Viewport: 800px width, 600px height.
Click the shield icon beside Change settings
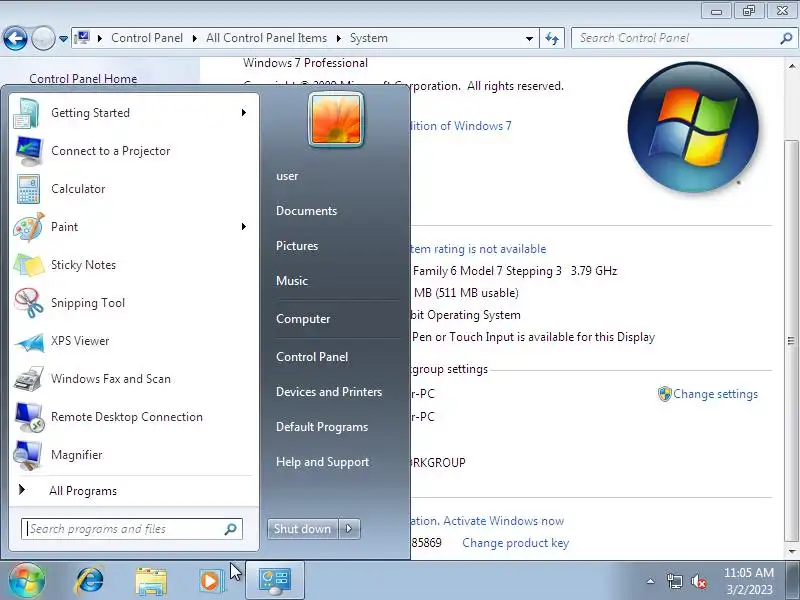click(x=664, y=394)
